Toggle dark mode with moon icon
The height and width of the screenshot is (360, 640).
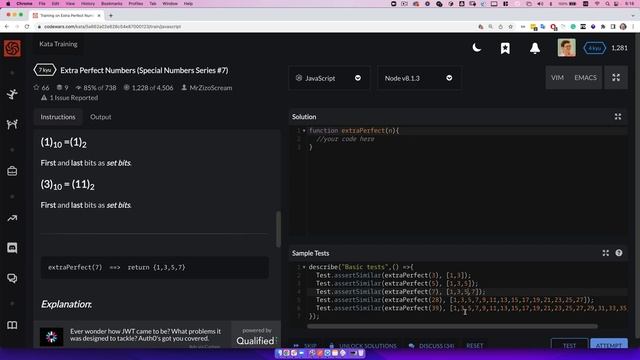(x=476, y=48)
